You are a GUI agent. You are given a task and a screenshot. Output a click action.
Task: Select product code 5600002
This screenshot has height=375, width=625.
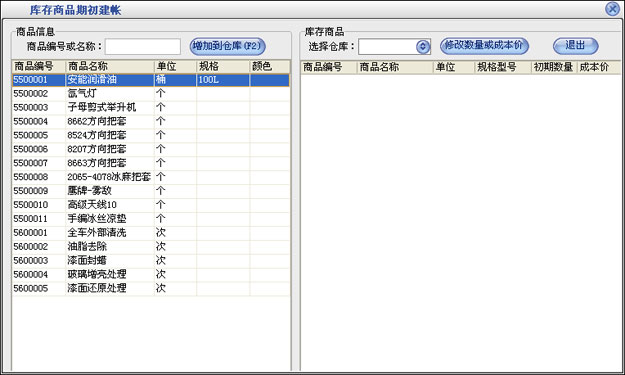[31, 247]
